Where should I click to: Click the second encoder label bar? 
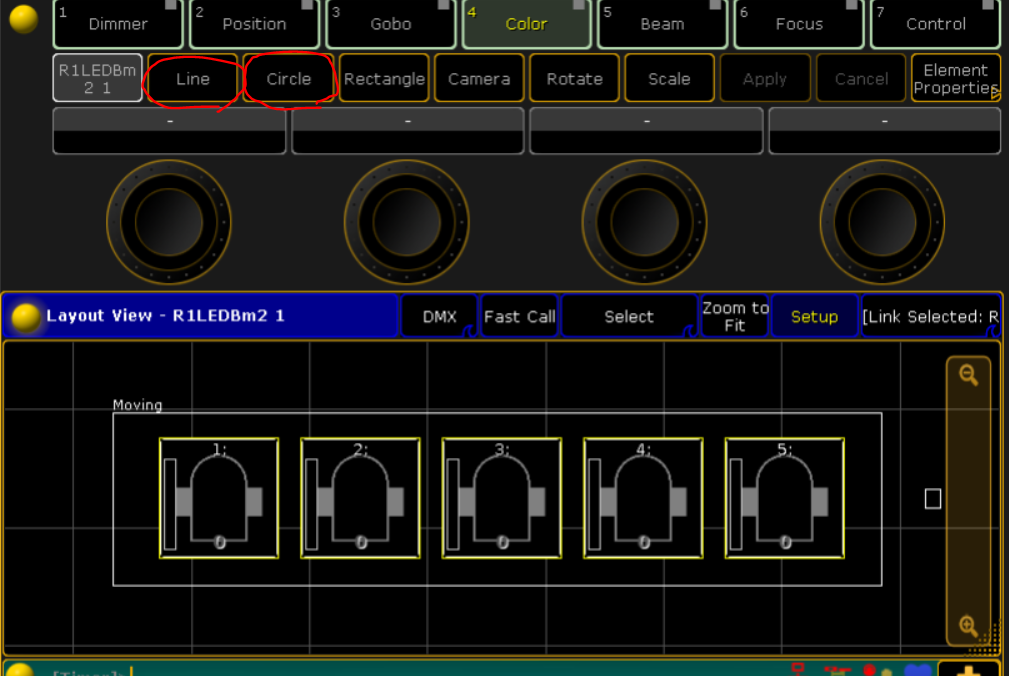408,131
